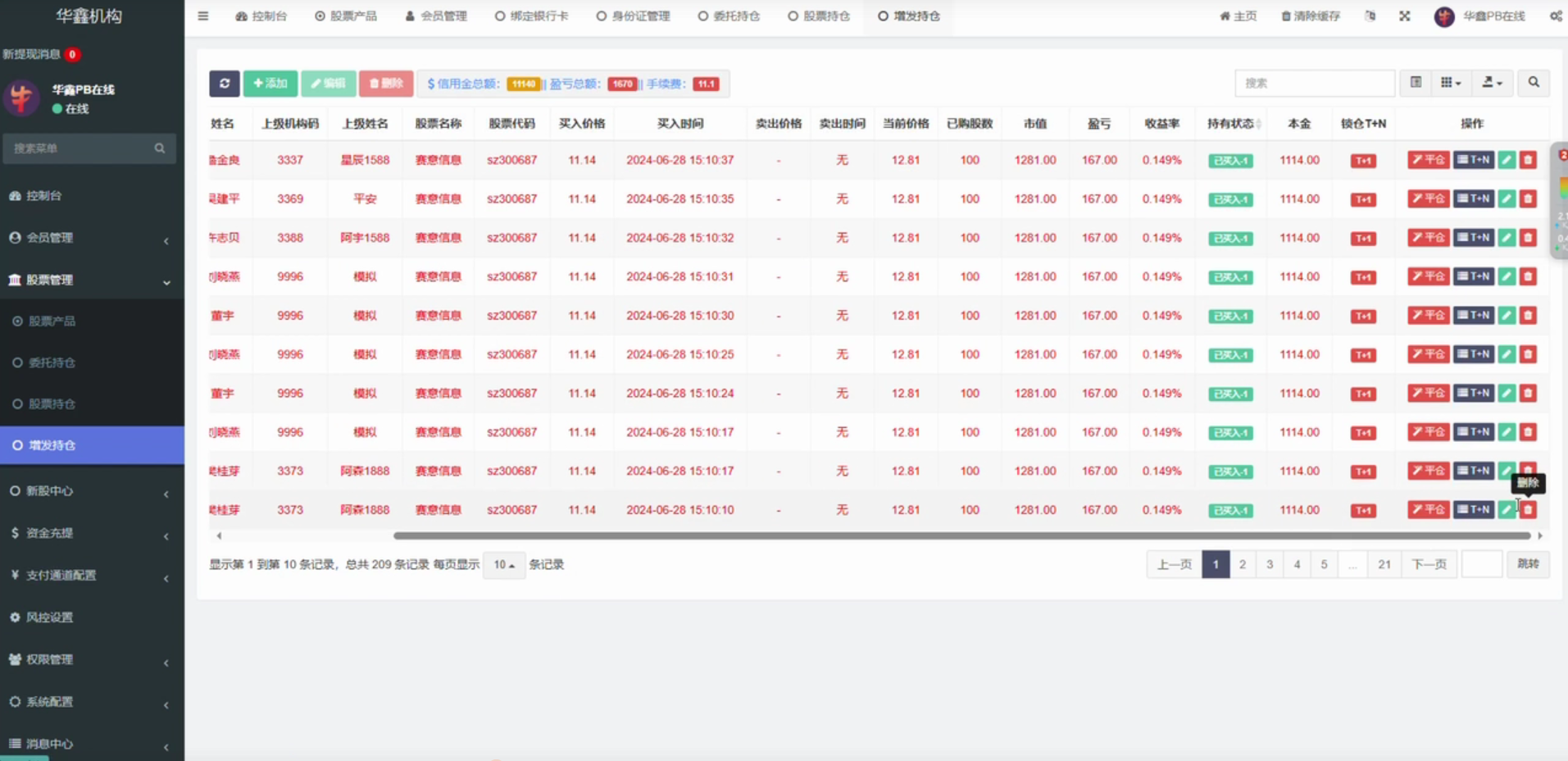Toggle the table card view
Screen dimensions: 1568x761
point(1416,83)
